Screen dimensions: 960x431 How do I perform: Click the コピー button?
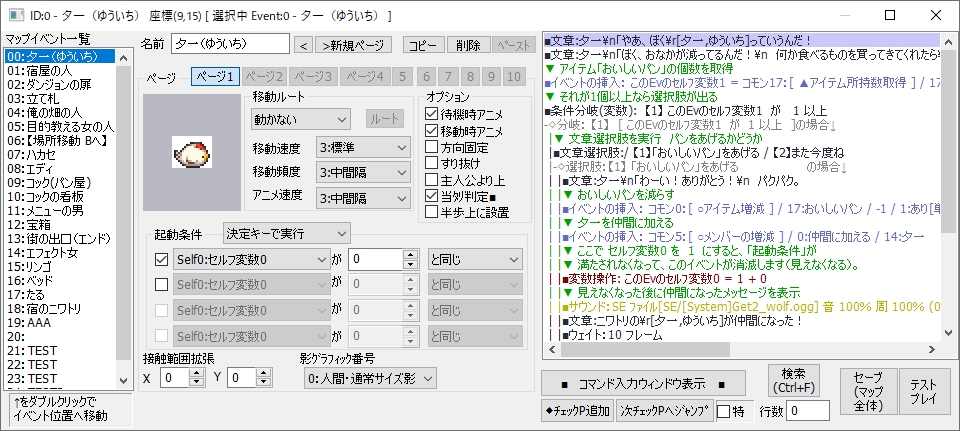(423, 45)
